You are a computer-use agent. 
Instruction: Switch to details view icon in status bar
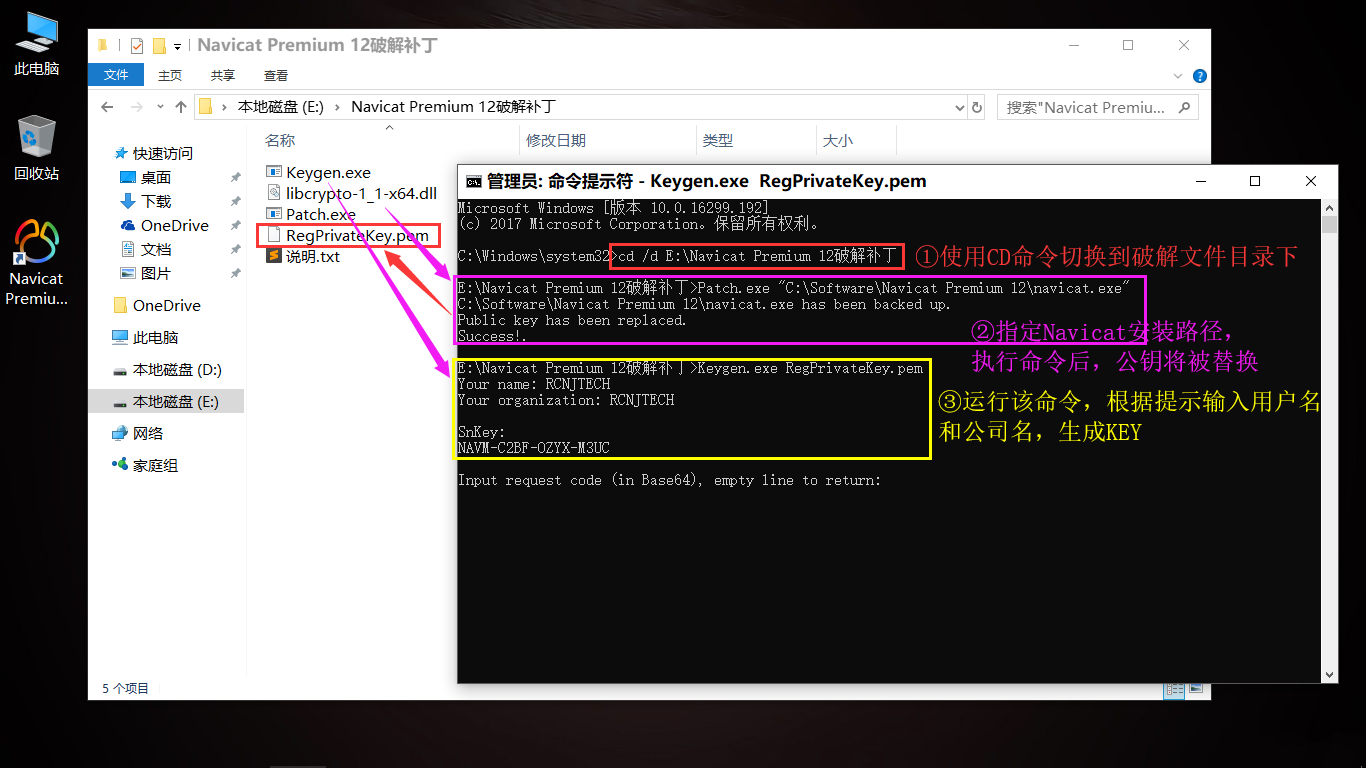(x=1174, y=688)
